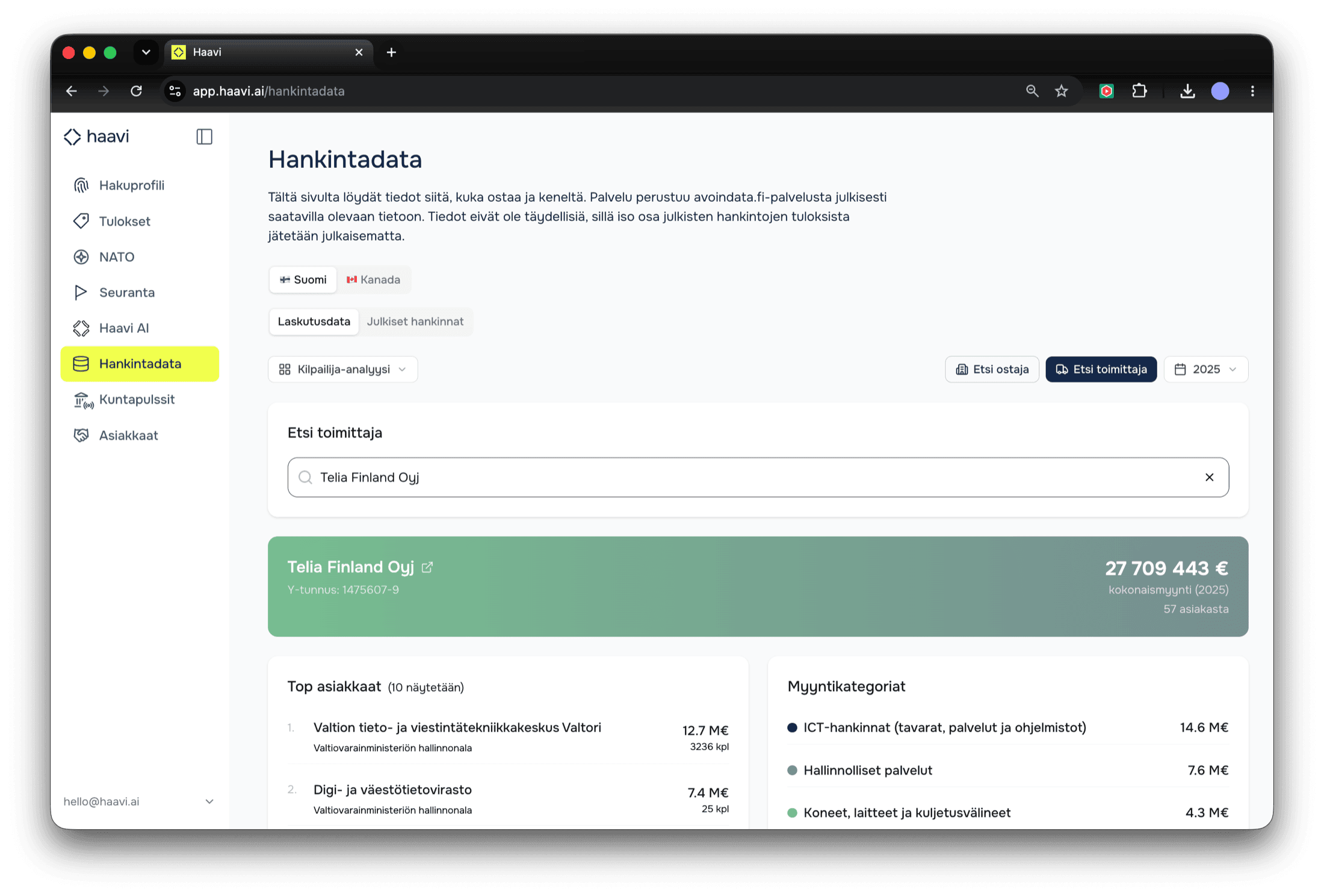Open Tulokset tag icon
The image size is (1324, 896).
pyautogui.click(x=81, y=221)
